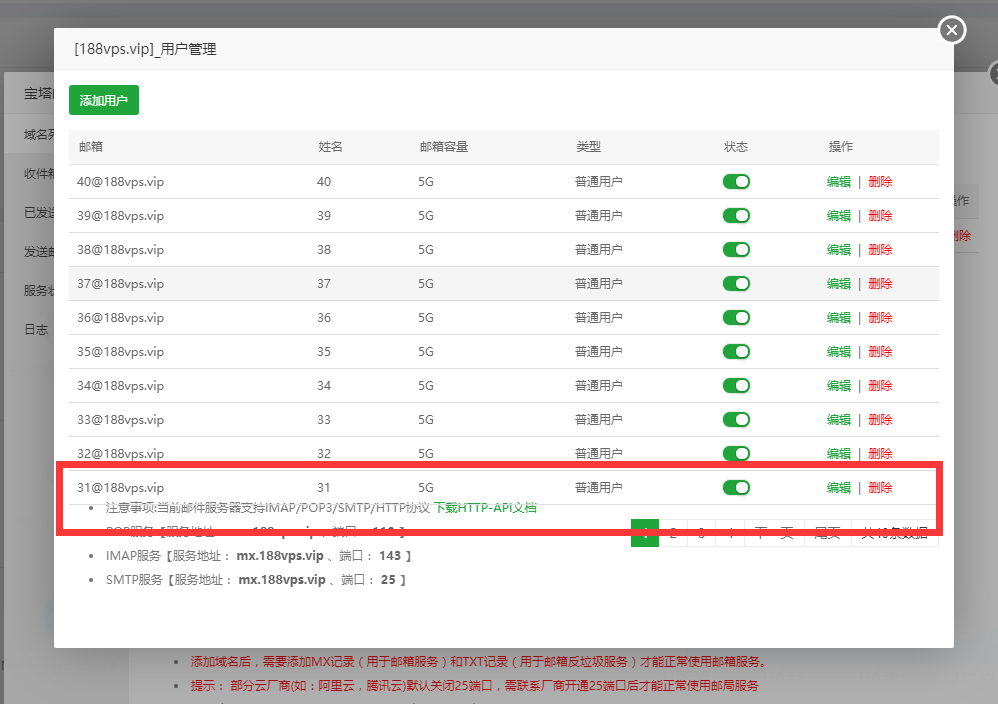Click 删除 for 35@188vps.vip
This screenshot has width=998, height=704.
point(880,351)
